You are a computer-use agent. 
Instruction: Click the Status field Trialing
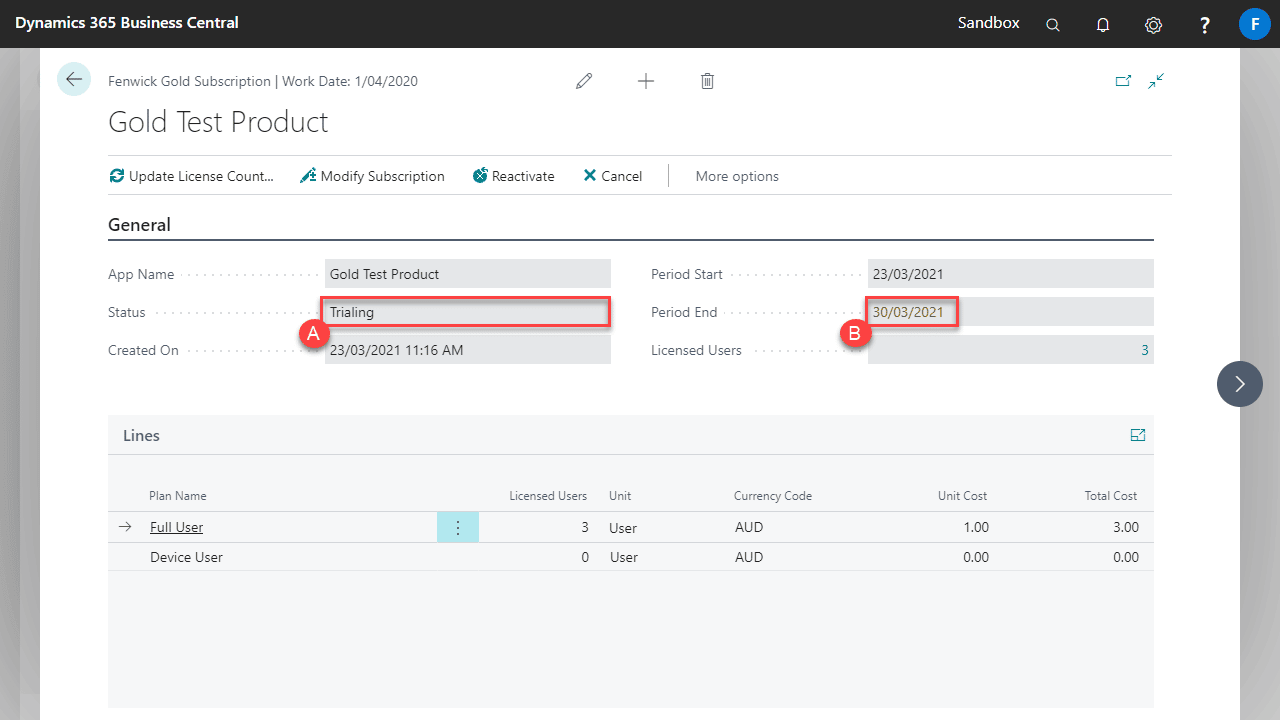click(x=468, y=312)
